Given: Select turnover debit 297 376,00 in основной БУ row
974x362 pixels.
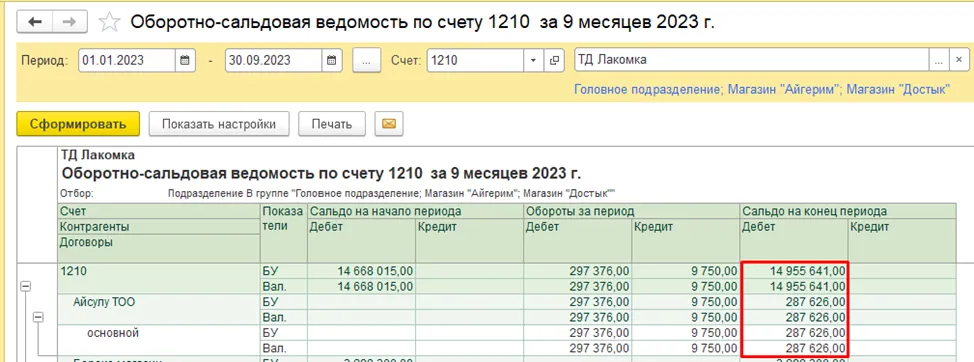Looking at the screenshot, I should [x=578, y=333].
